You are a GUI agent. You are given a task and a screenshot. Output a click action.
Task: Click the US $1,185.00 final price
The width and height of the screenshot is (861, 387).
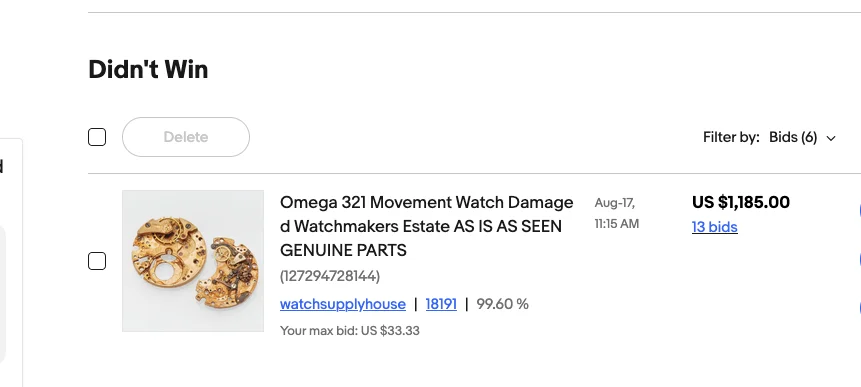(x=741, y=202)
